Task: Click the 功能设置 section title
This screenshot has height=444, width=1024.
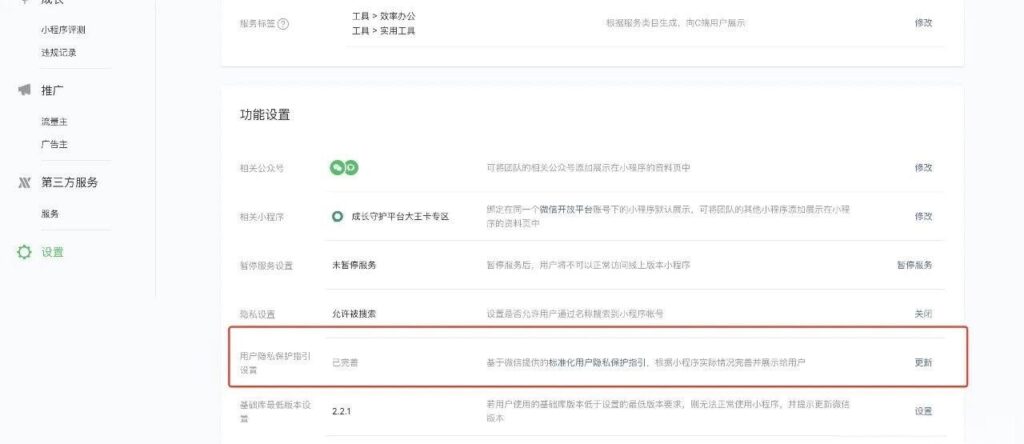Action: click(265, 116)
